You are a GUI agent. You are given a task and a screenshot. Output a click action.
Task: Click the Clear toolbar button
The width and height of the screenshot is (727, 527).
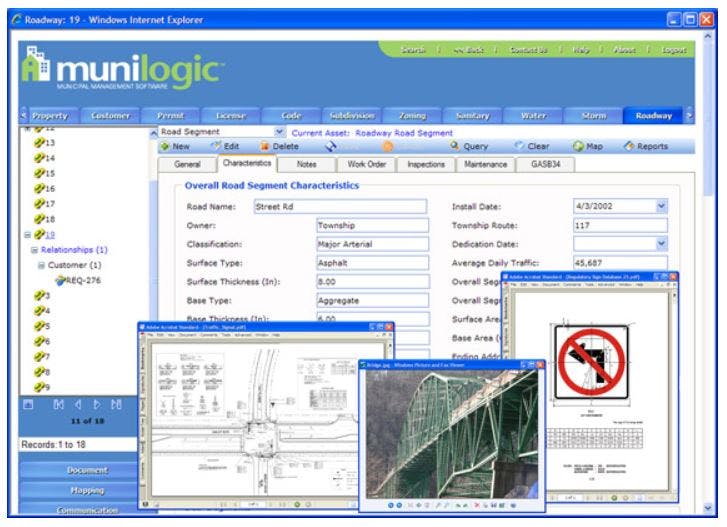[x=532, y=146]
